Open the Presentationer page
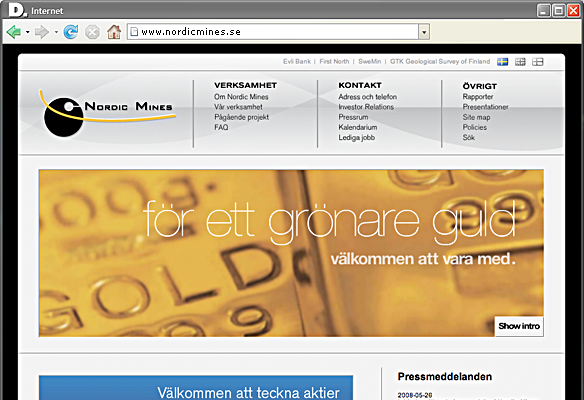Screen dimensions: 584x400 click(x=485, y=107)
